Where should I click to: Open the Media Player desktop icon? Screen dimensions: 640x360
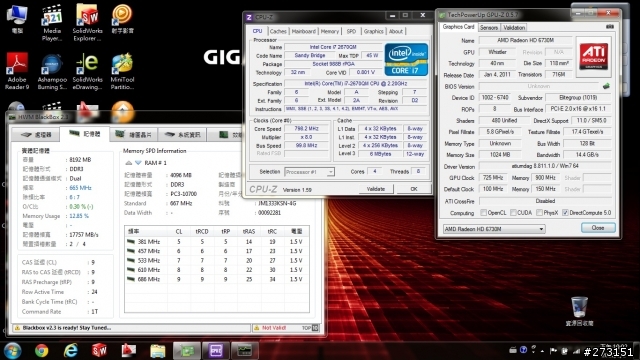[x=52, y=22]
